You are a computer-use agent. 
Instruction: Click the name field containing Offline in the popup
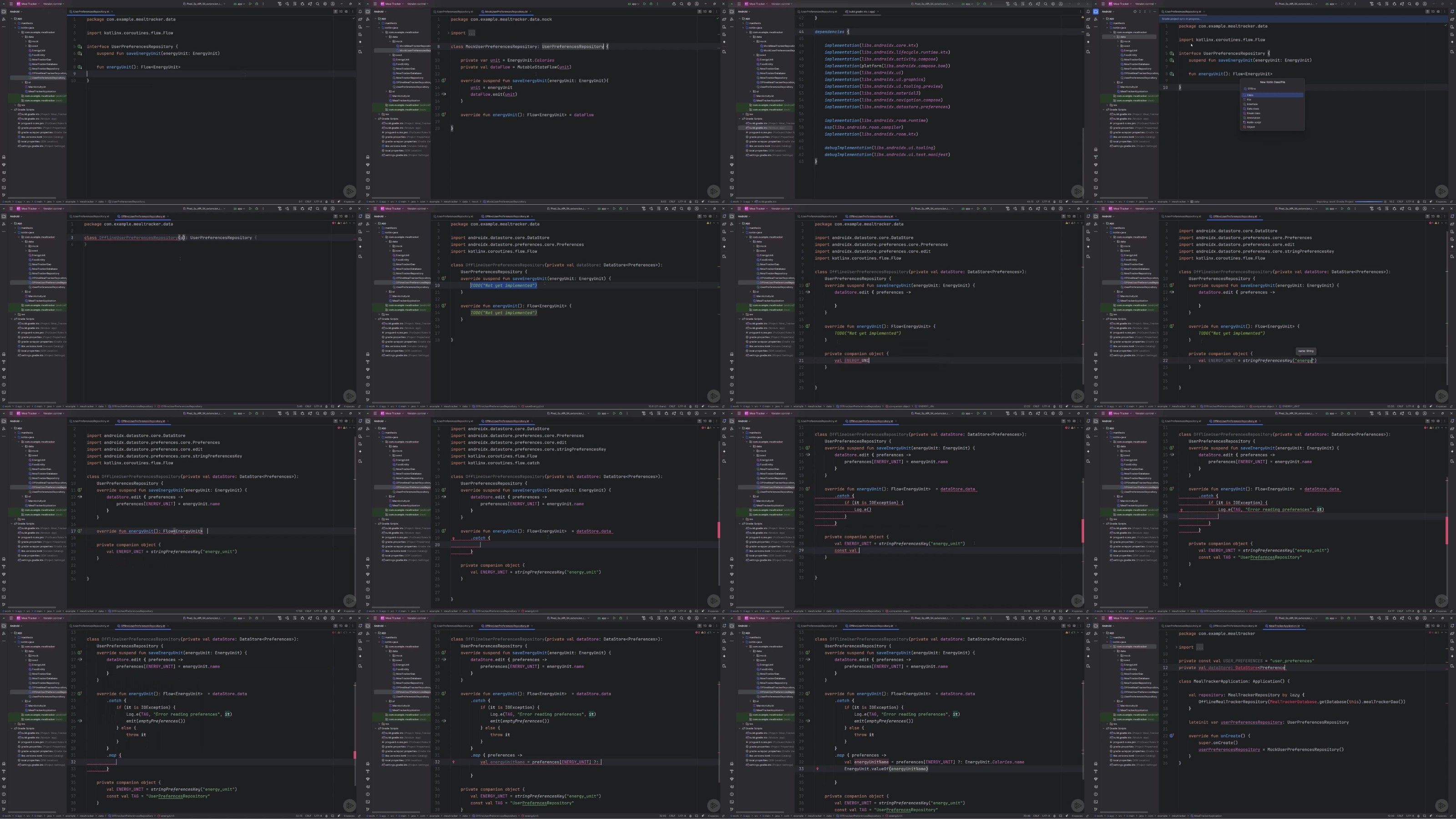click(1272, 89)
